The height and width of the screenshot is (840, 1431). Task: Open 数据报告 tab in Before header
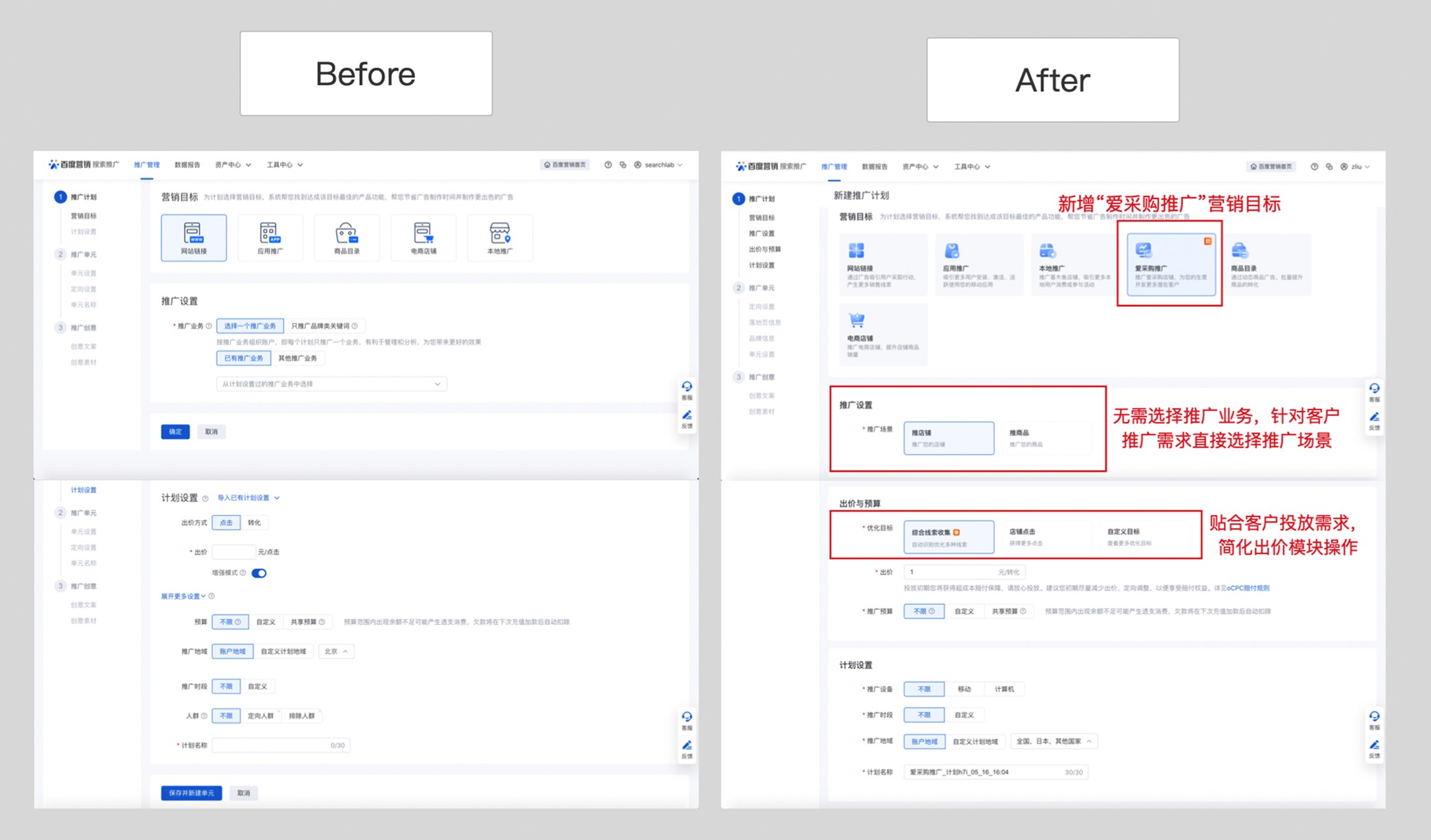(187, 165)
